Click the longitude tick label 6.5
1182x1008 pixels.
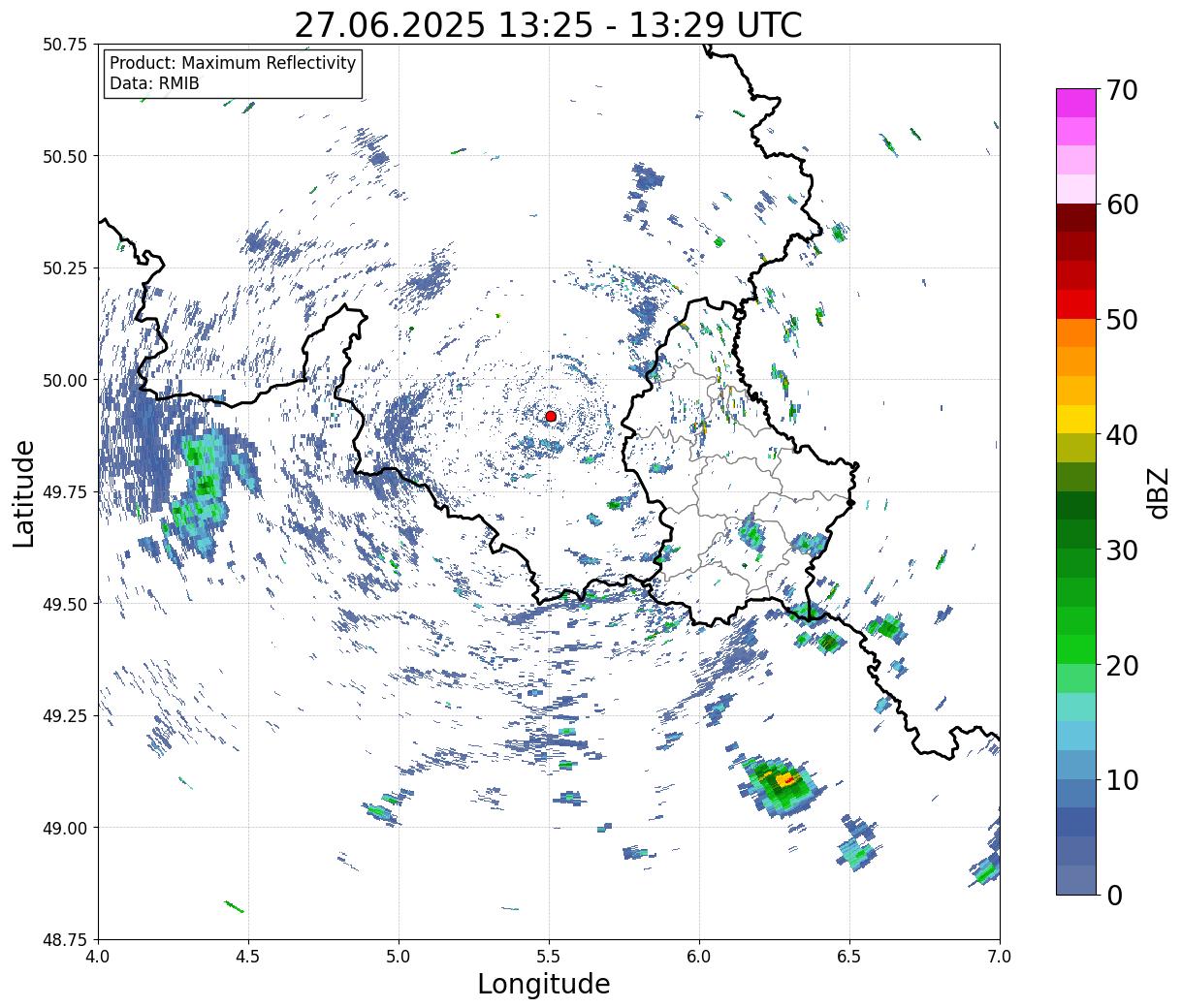[849, 956]
